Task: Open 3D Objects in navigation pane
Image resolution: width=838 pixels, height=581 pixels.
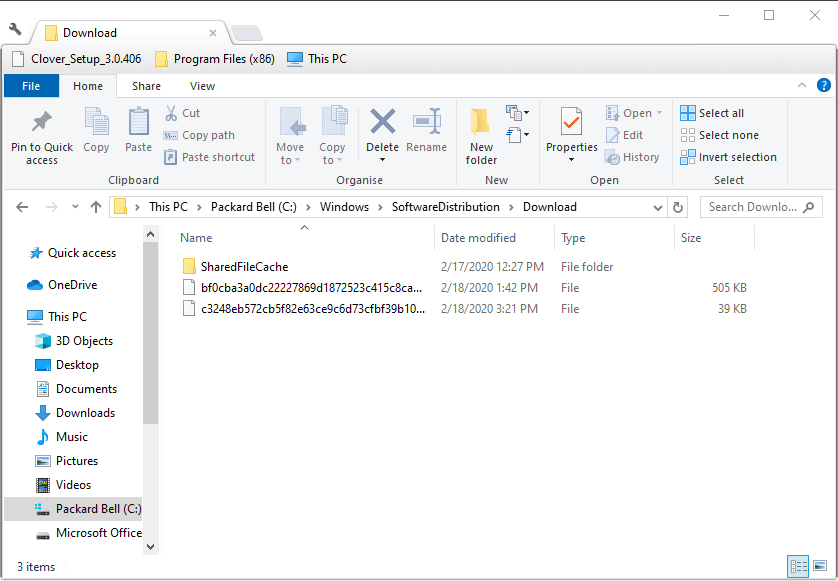Action: (x=84, y=340)
